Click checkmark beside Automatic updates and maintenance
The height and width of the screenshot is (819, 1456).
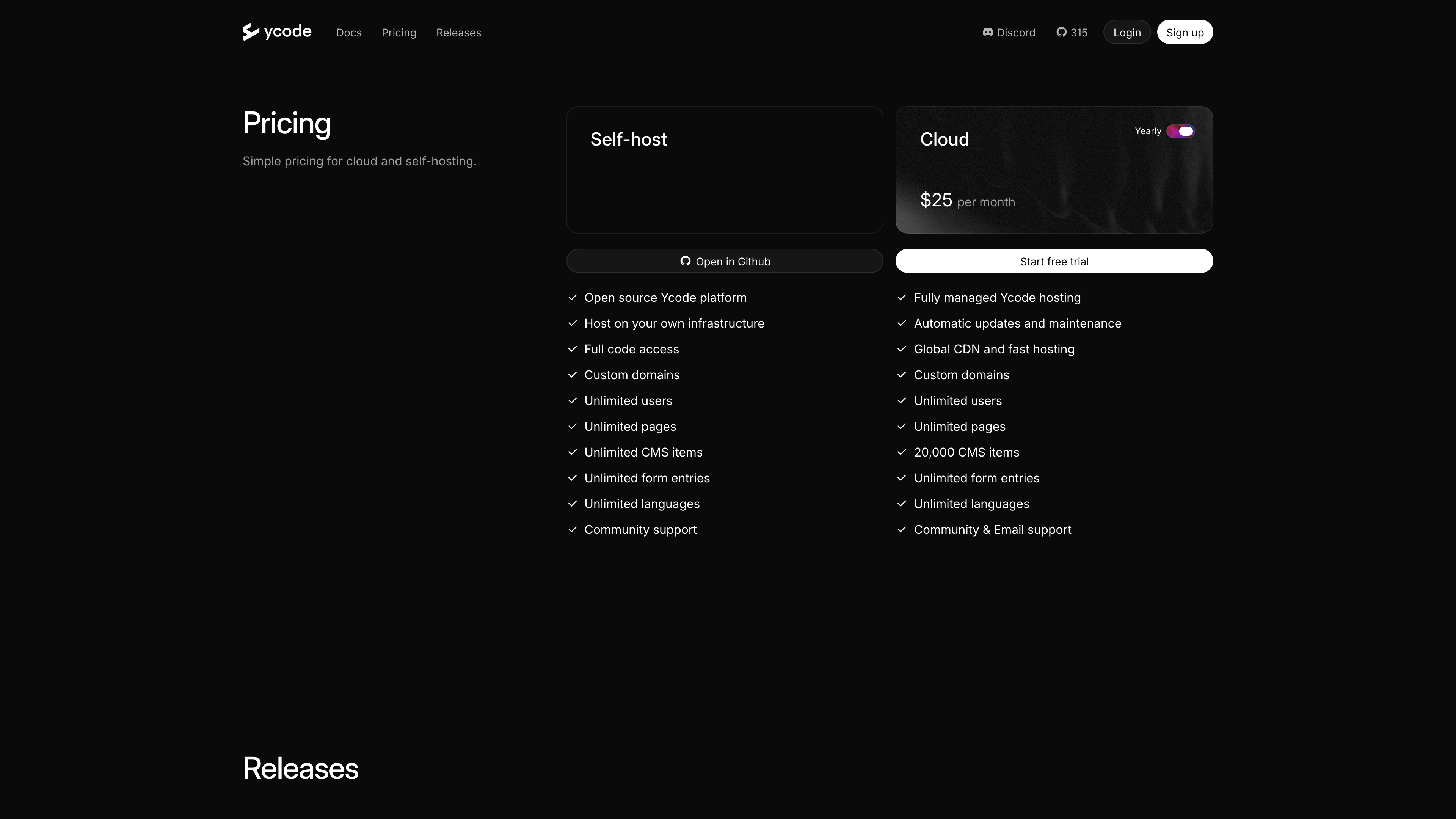click(x=902, y=323)
